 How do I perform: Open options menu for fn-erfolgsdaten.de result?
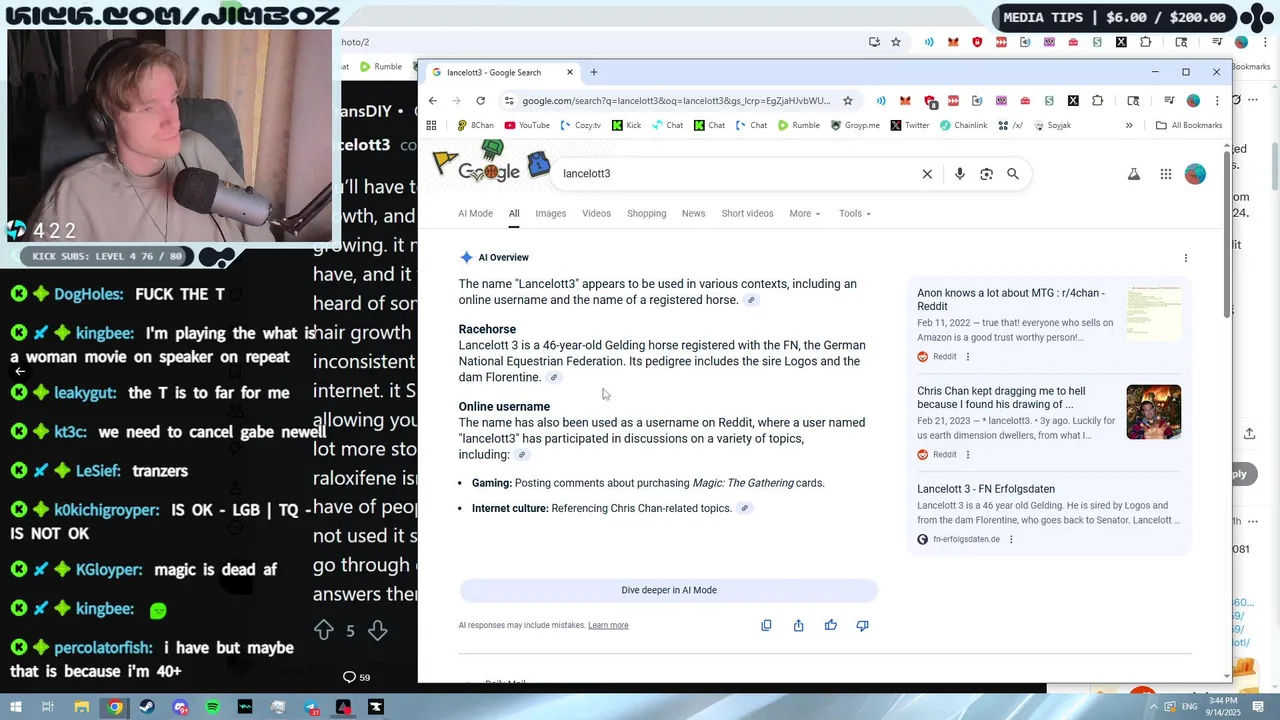1011,540
